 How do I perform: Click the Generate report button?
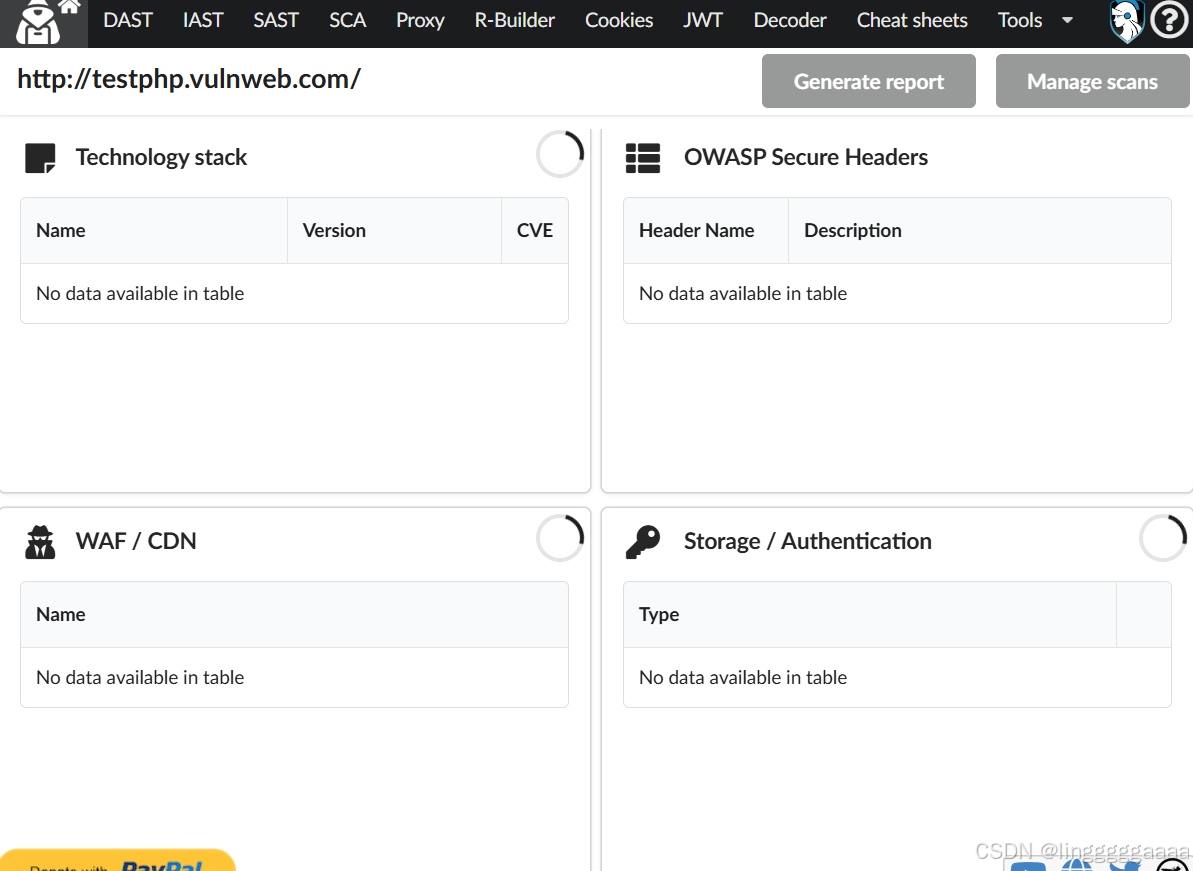pyautogui.click(x=869, y=81)
